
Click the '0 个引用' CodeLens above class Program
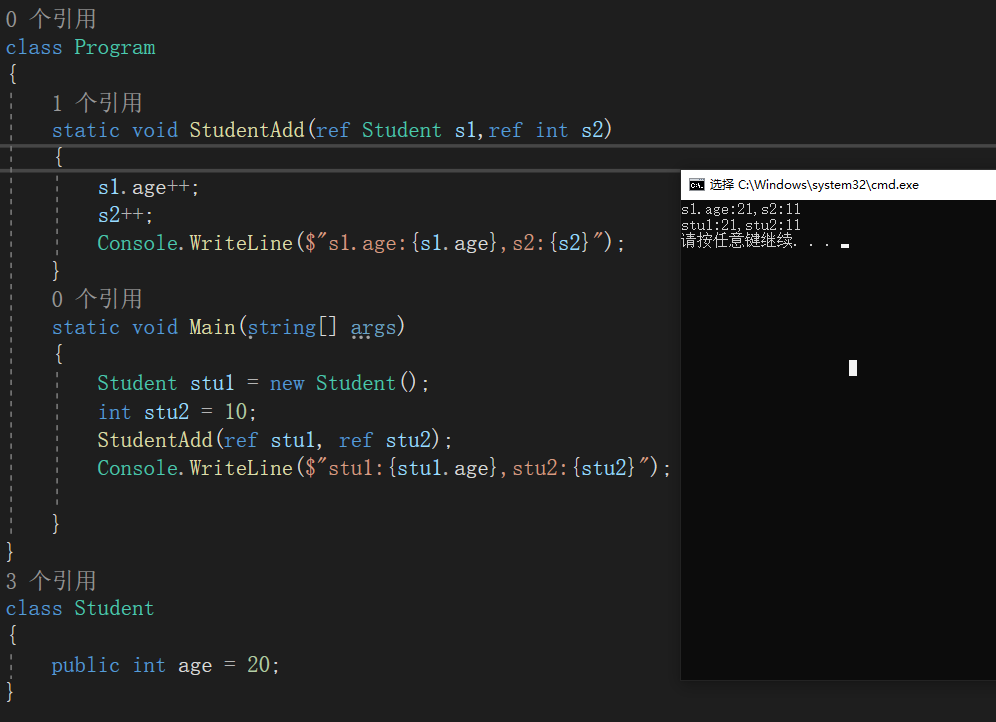51,19
